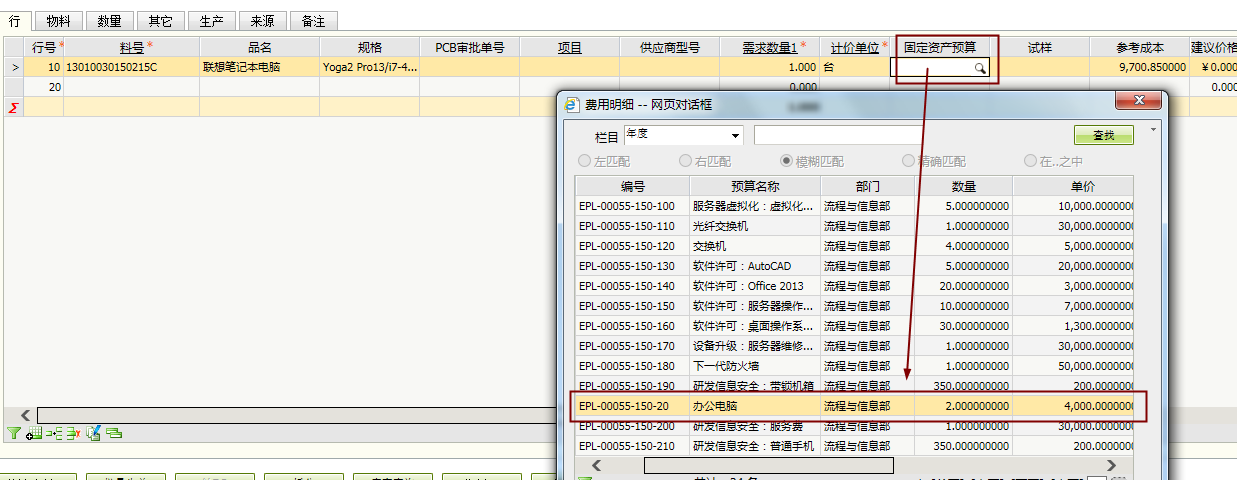This screenshot has width=1237, height=480.
Task: Switch to the 物料 tab
Action: click(x=59, y=20)
